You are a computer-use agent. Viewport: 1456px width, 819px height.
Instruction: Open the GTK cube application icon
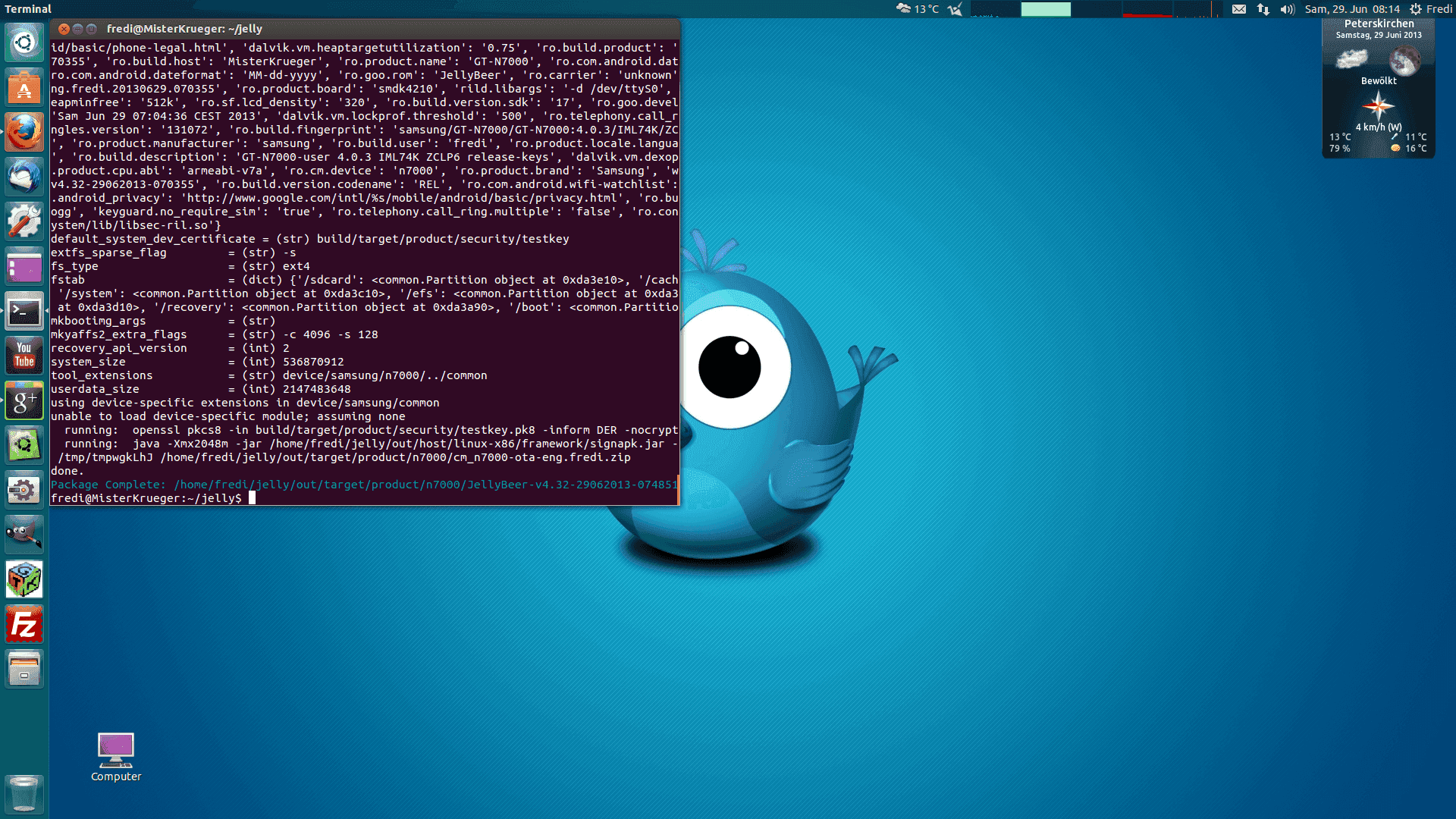pyautogui.click(x=24, y=580)
